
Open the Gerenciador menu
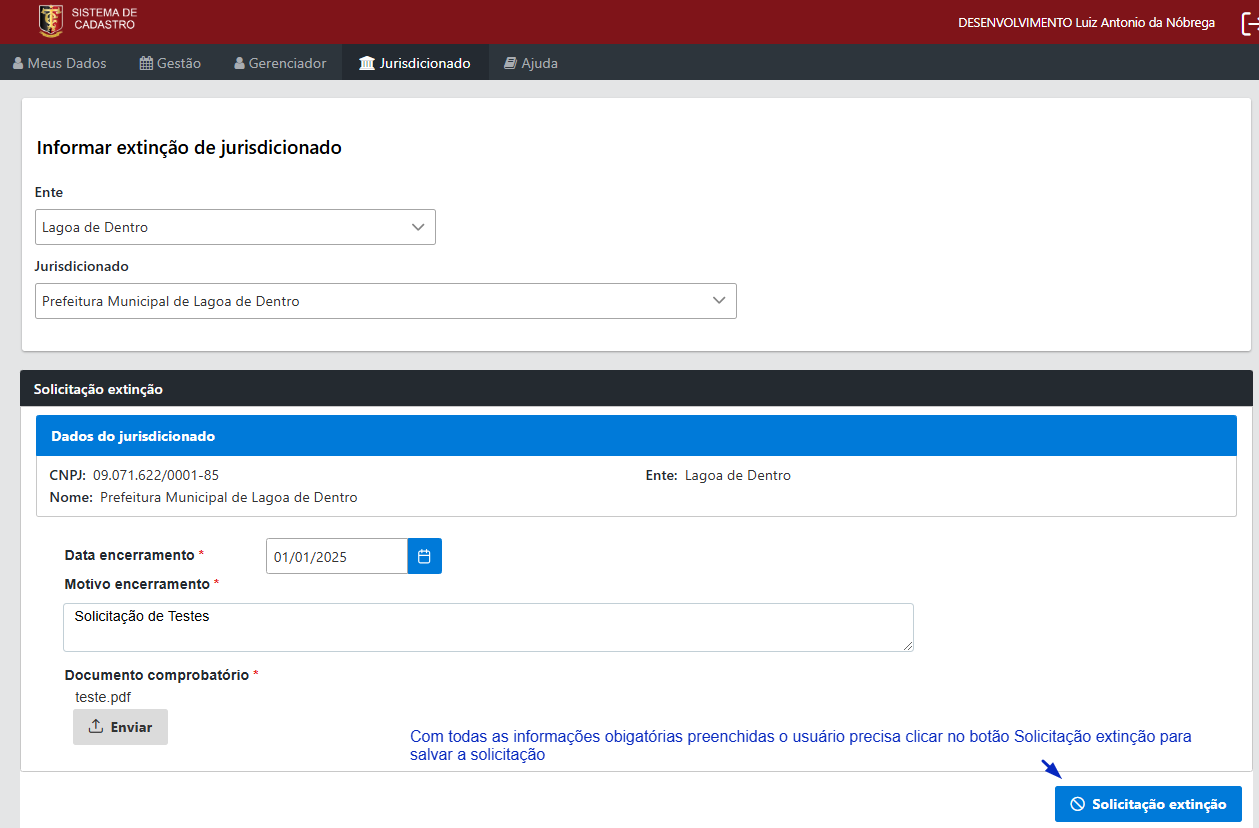[x=280, y=63]
